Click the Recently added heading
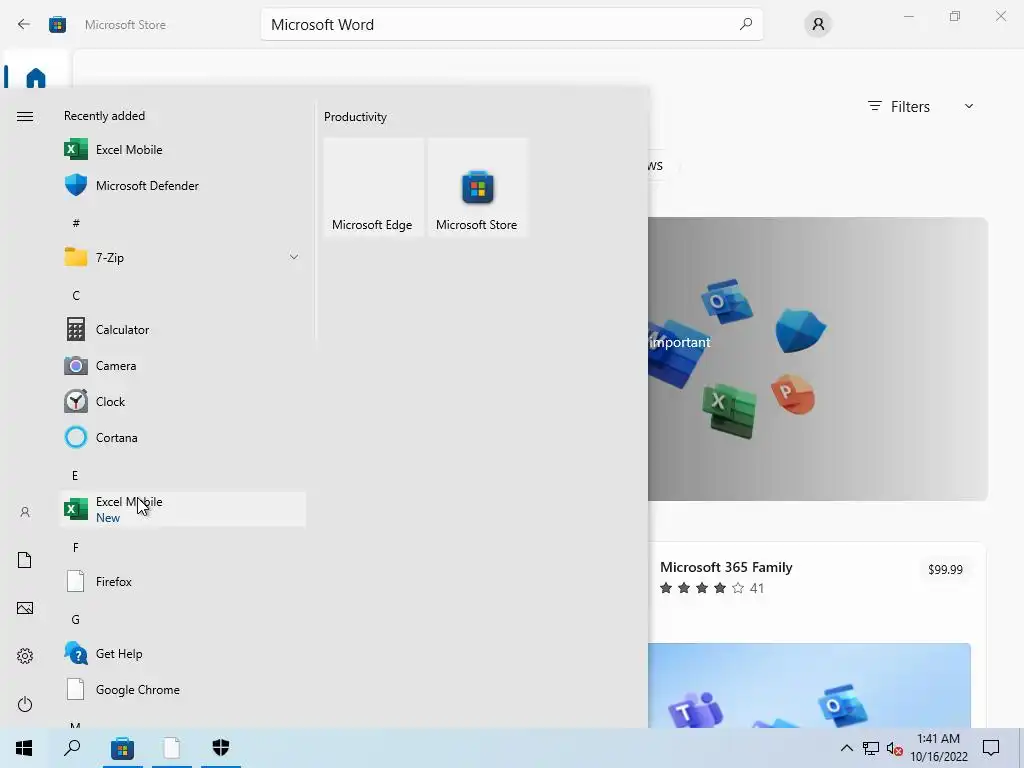The width and height of the screenshot is (1024, 768). pos(104,116)
